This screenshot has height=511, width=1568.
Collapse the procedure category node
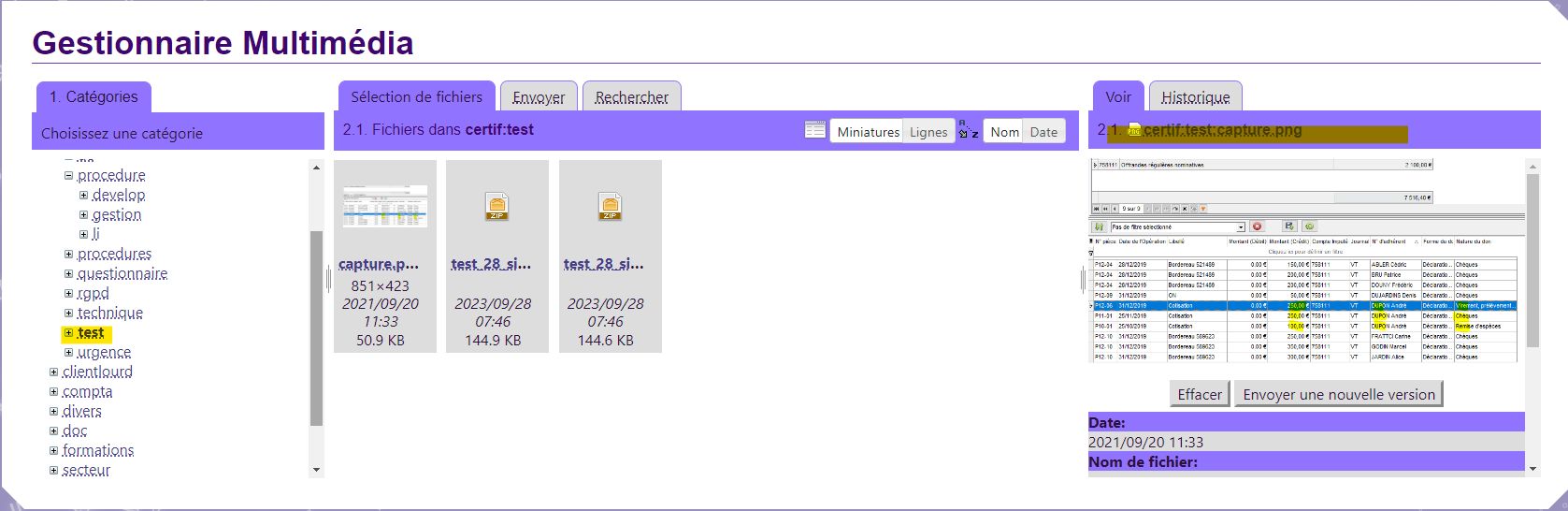[x=68, y=176]
